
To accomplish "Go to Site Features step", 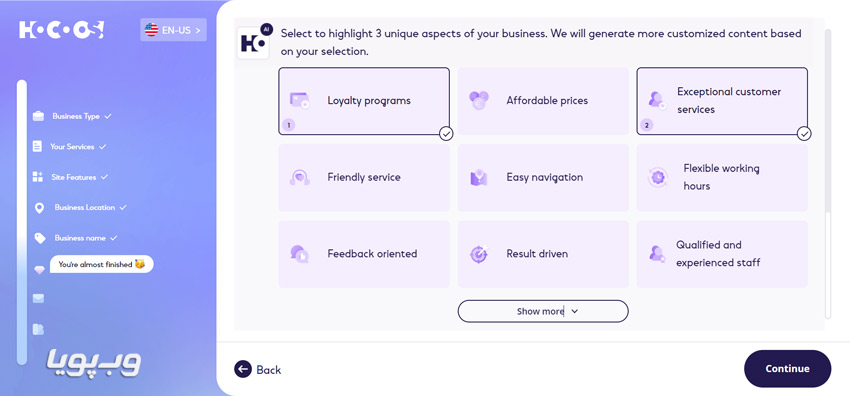I will (x=74, y=177).
